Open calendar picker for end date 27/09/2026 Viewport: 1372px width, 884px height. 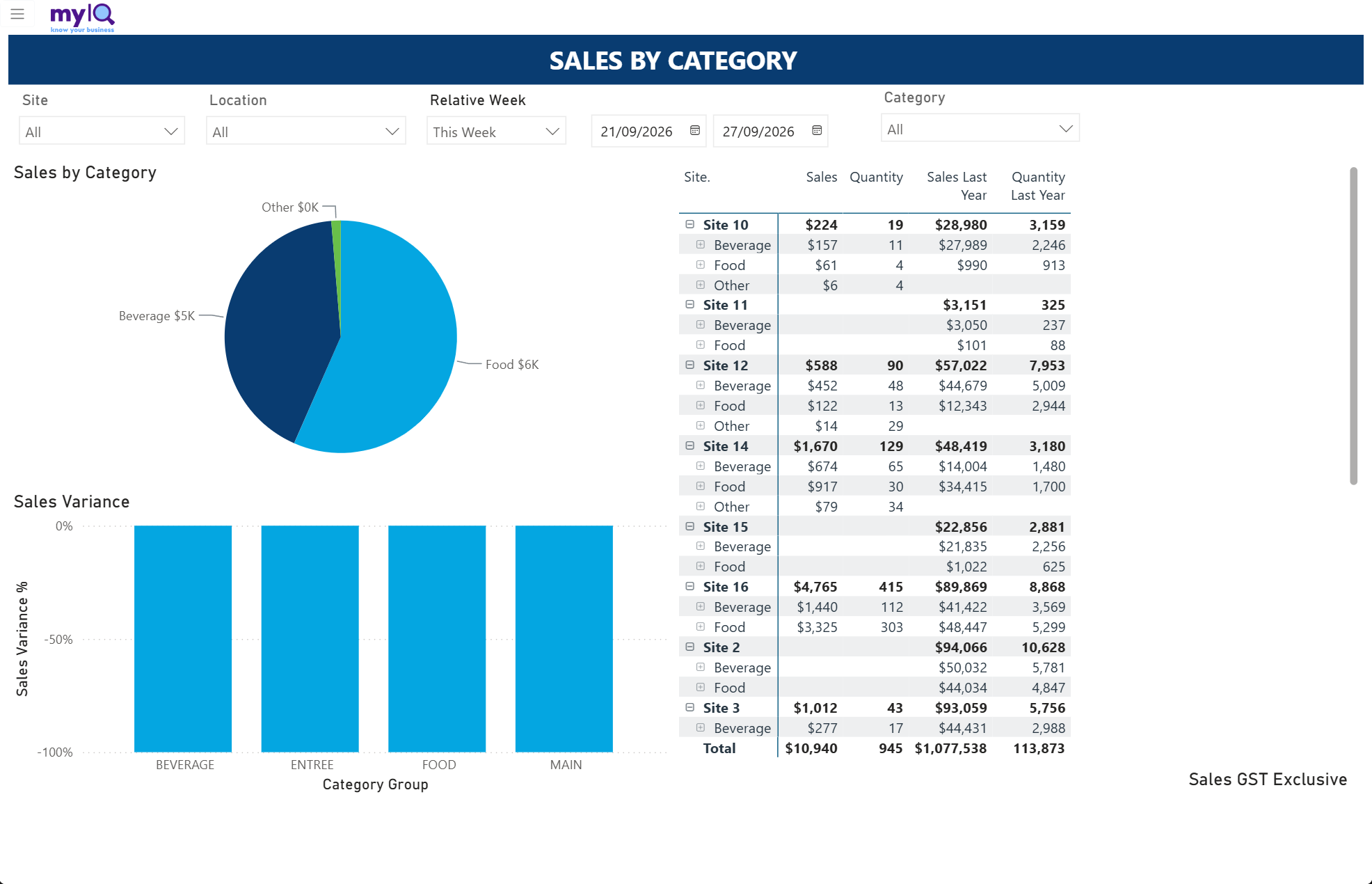point(817,131)
